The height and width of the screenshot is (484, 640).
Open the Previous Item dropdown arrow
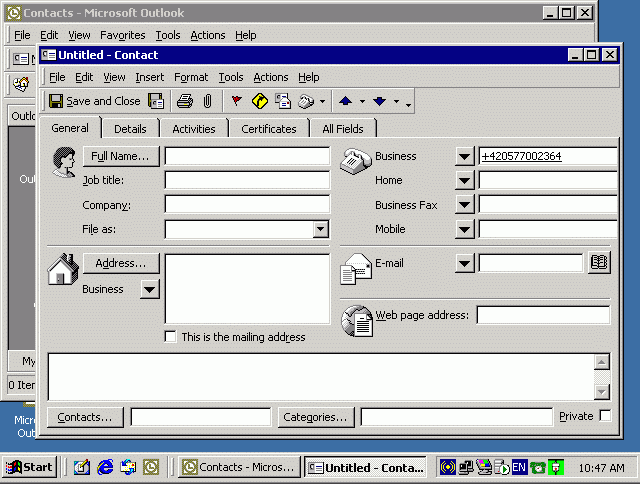coord(362,101)
